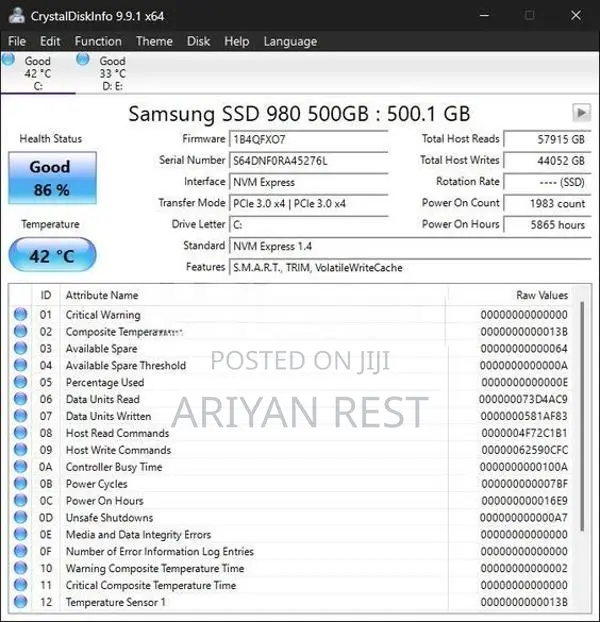Viewport: 600px width, 622px height.
Task: Open the Edit menu
Action: click(50, 41)
